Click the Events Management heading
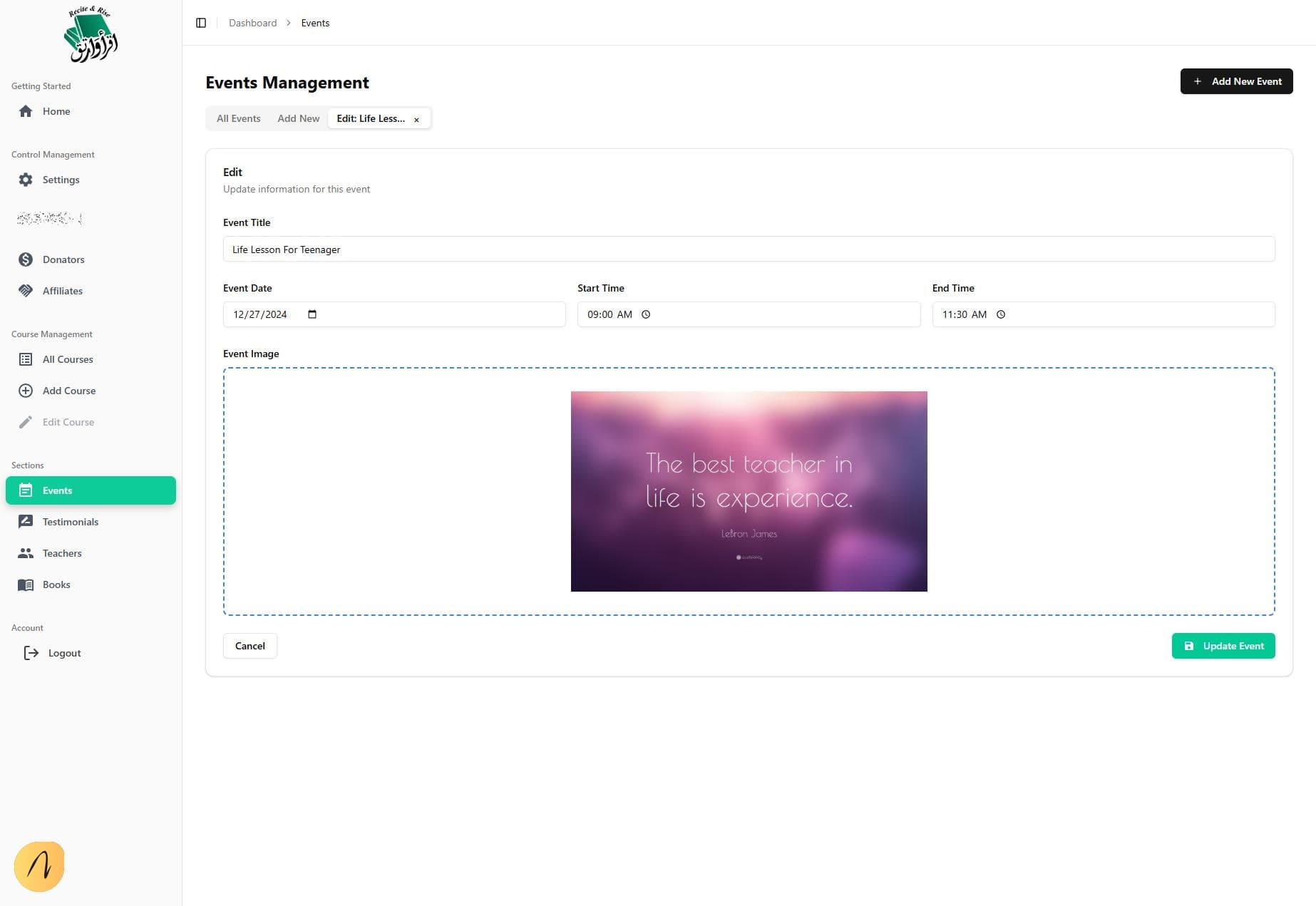The image size is (1316, 906). pos(287,83)
